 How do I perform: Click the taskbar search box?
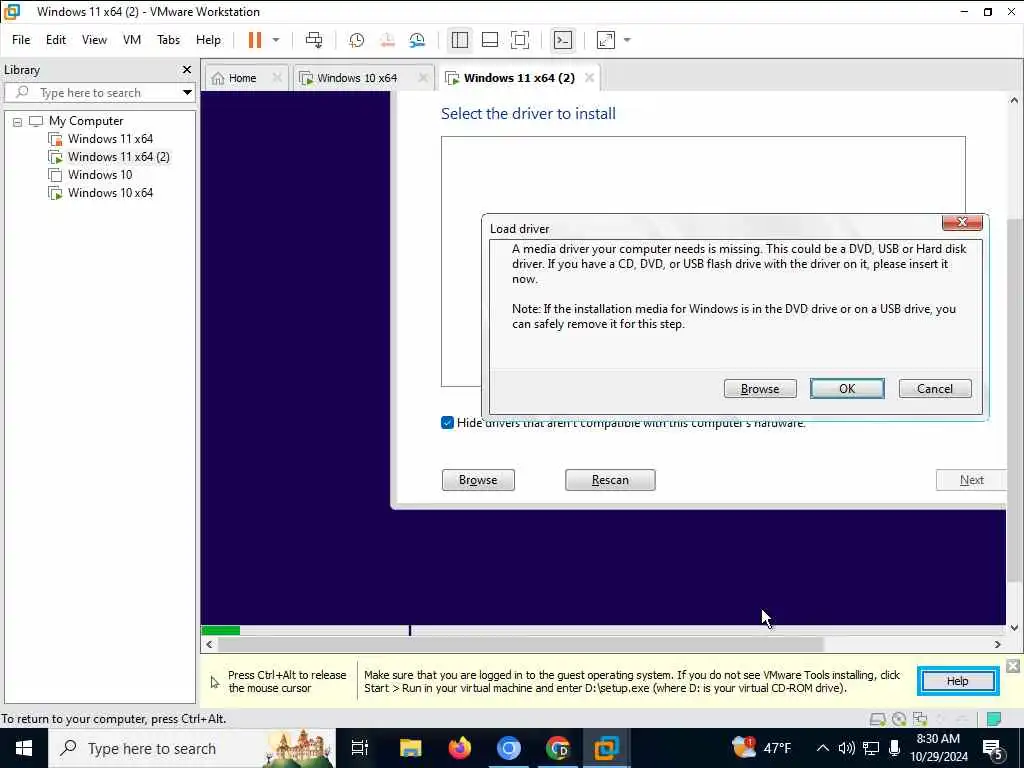click(x=191, y=748)
